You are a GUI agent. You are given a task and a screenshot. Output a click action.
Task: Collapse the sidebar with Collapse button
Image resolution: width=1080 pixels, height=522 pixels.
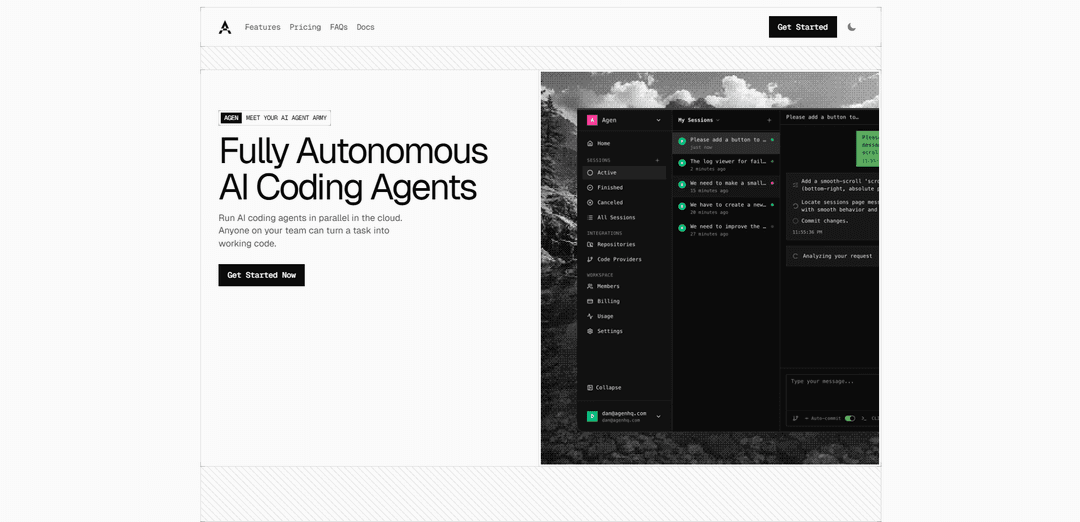click(x=604, y=387)
